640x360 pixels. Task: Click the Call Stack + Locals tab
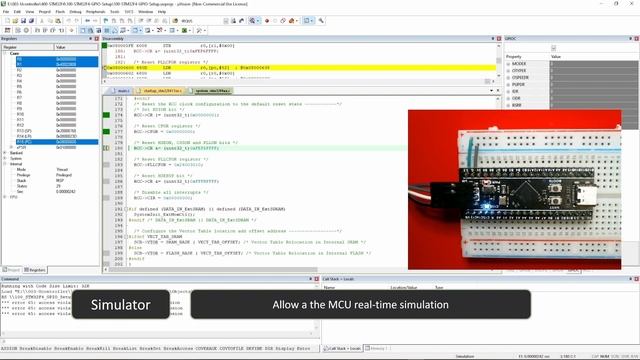342,349
